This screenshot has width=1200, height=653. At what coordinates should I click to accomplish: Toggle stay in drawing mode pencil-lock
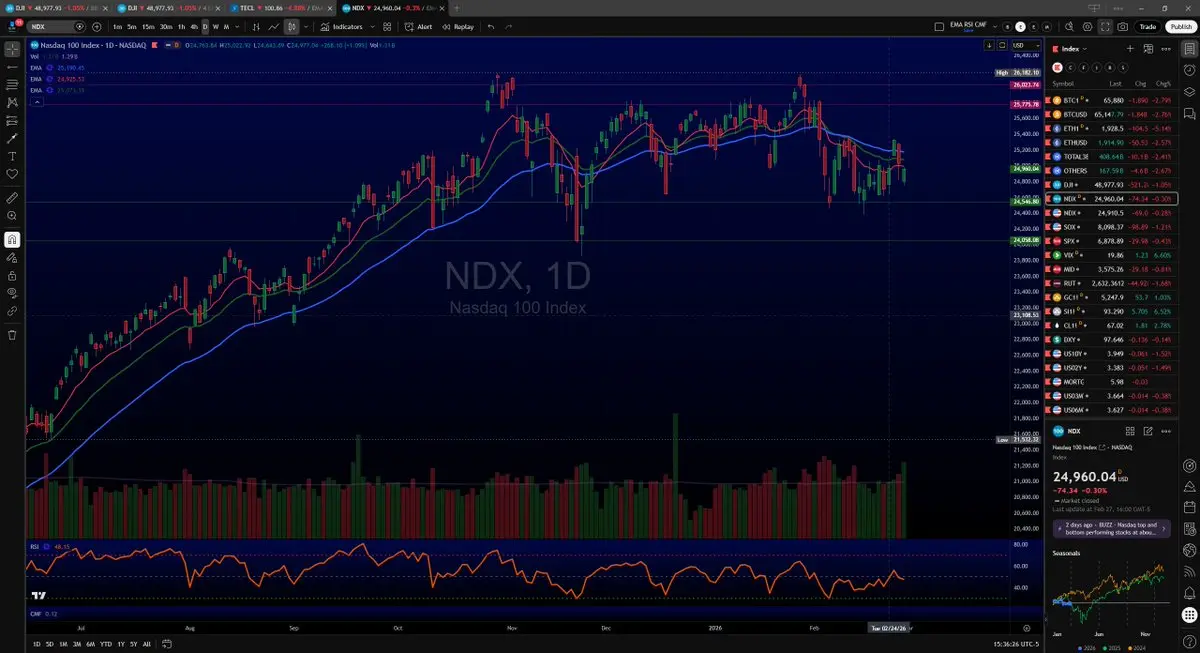tap(12, 257)
